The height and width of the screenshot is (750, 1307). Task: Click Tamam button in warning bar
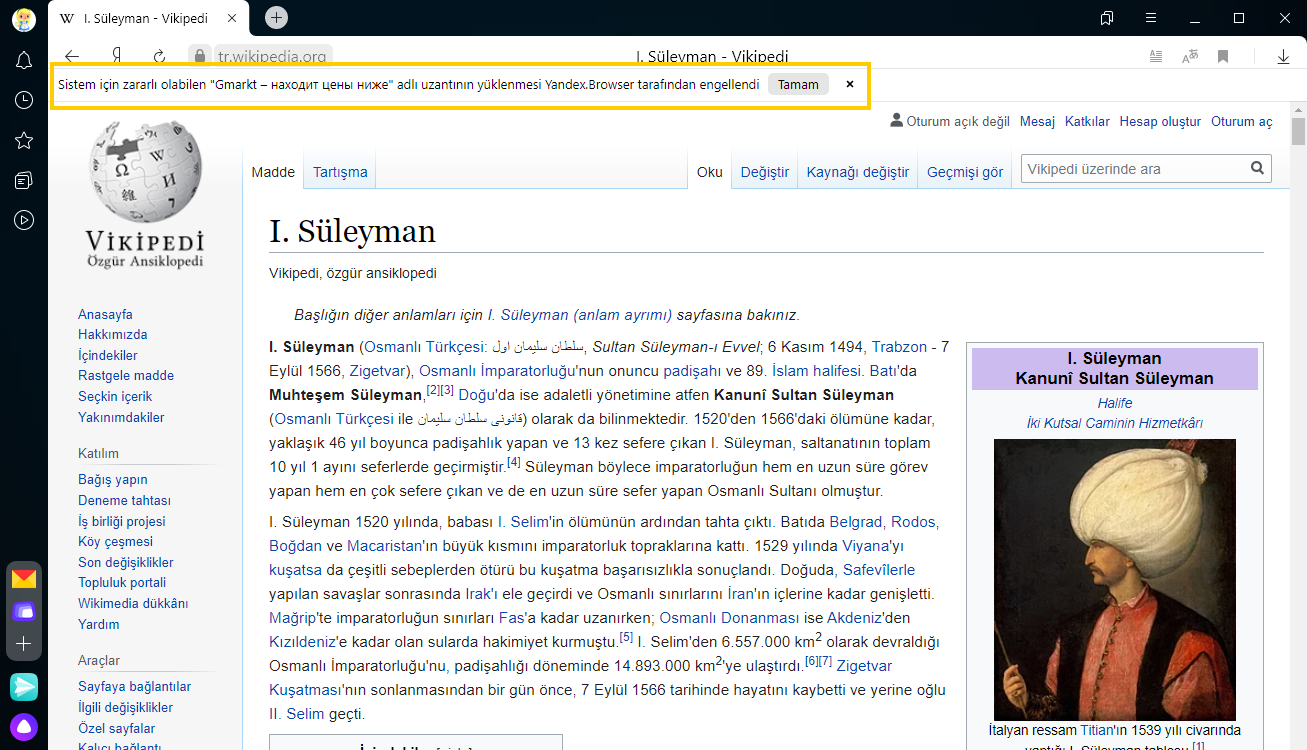pos(798,85)
